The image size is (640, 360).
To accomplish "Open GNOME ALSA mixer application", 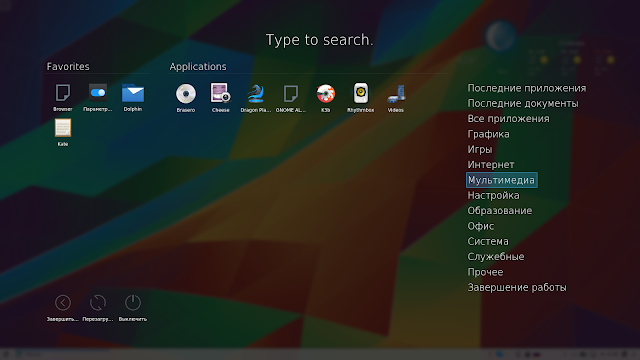I will 291,98.
